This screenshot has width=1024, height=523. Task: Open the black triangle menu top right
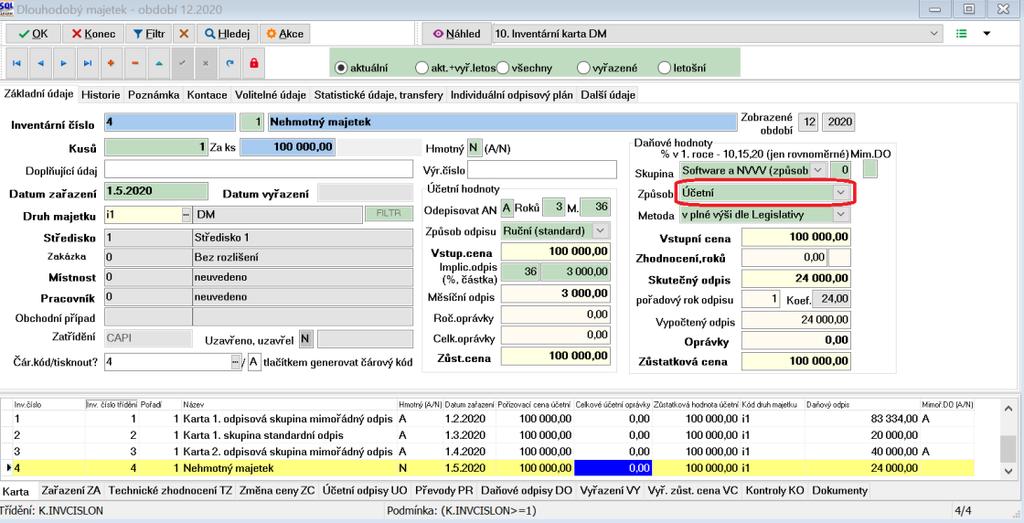click(x=987, y=33)
